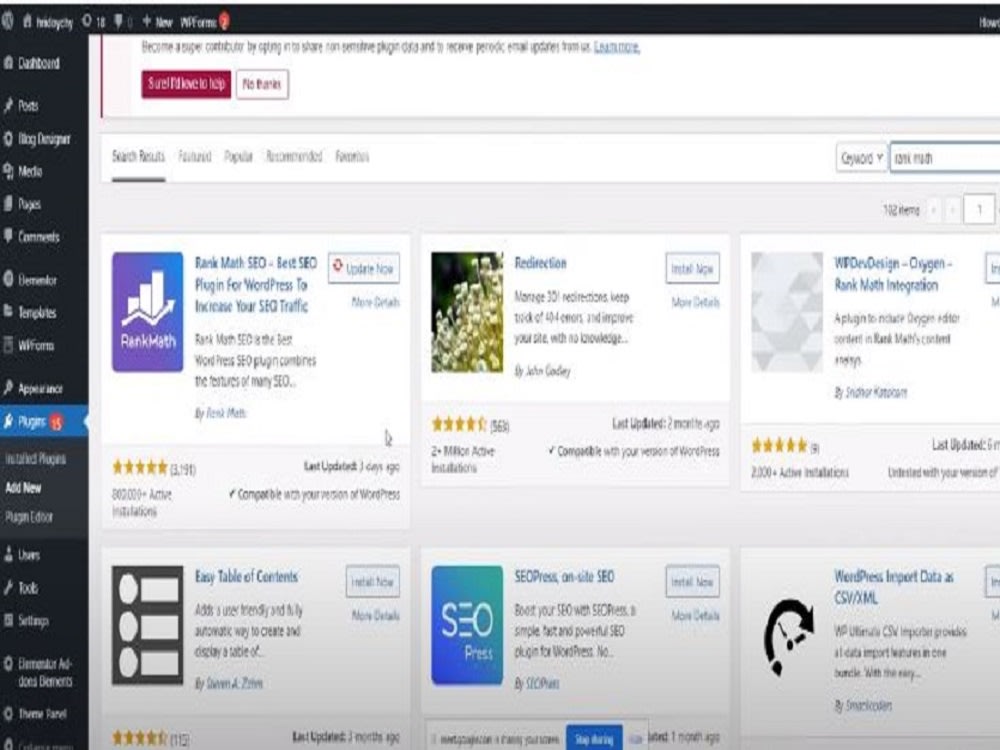Switch to the Recommended tab
This screenshot has width=1000, height=750.
click(x=294, y=156)
